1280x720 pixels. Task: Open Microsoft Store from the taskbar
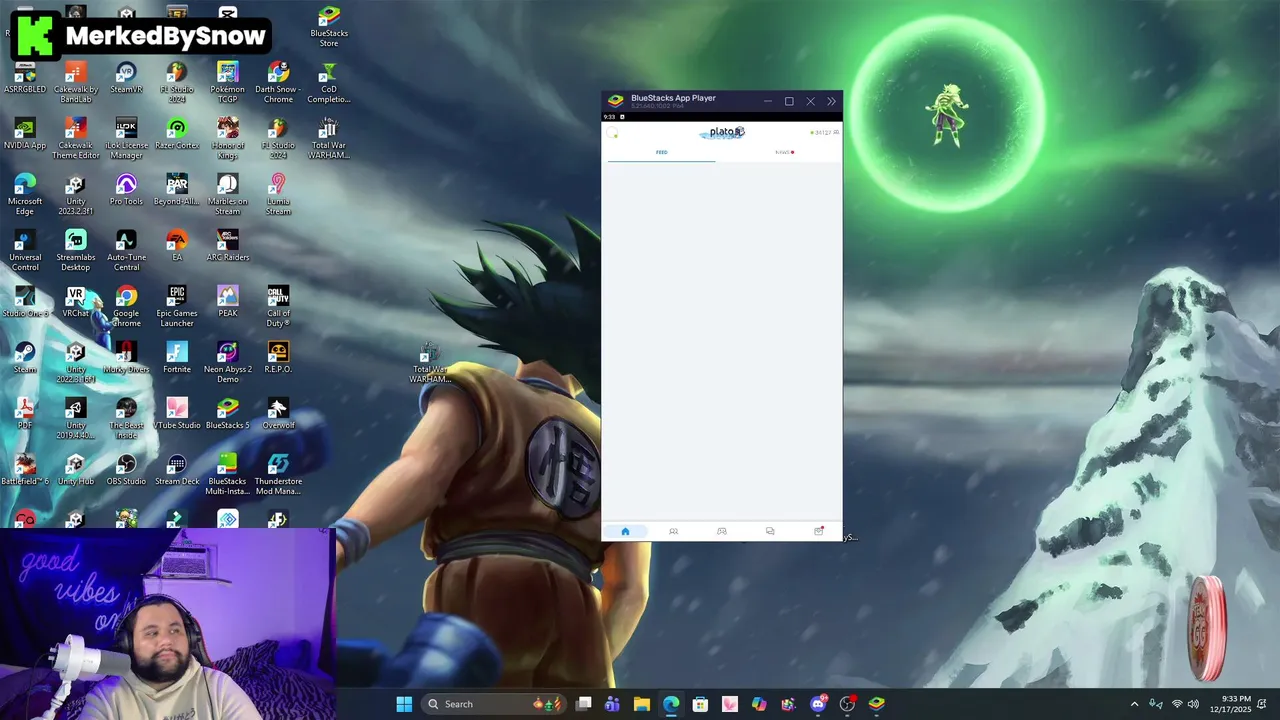point(700,704)
